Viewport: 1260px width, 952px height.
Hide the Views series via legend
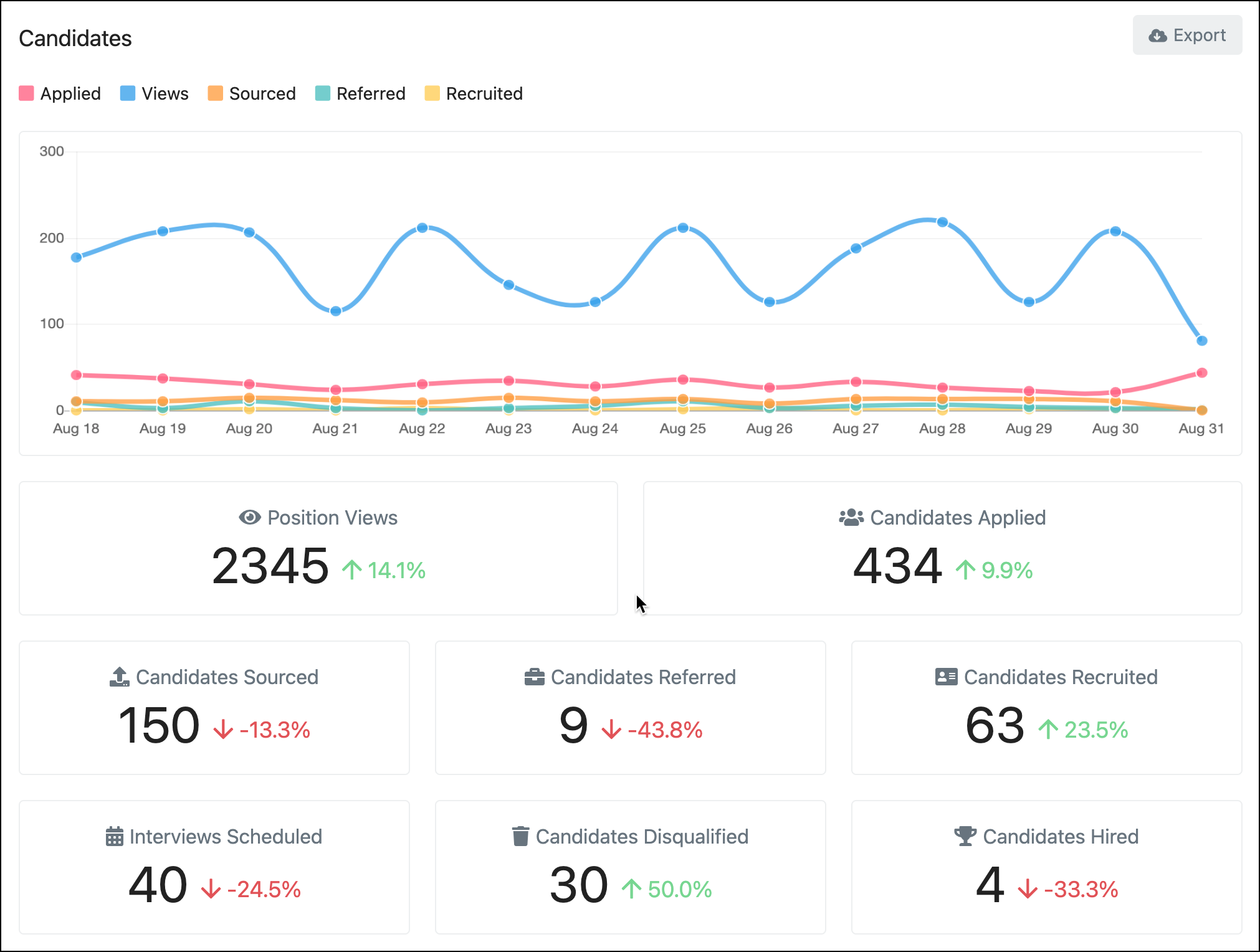coord(155,93)
